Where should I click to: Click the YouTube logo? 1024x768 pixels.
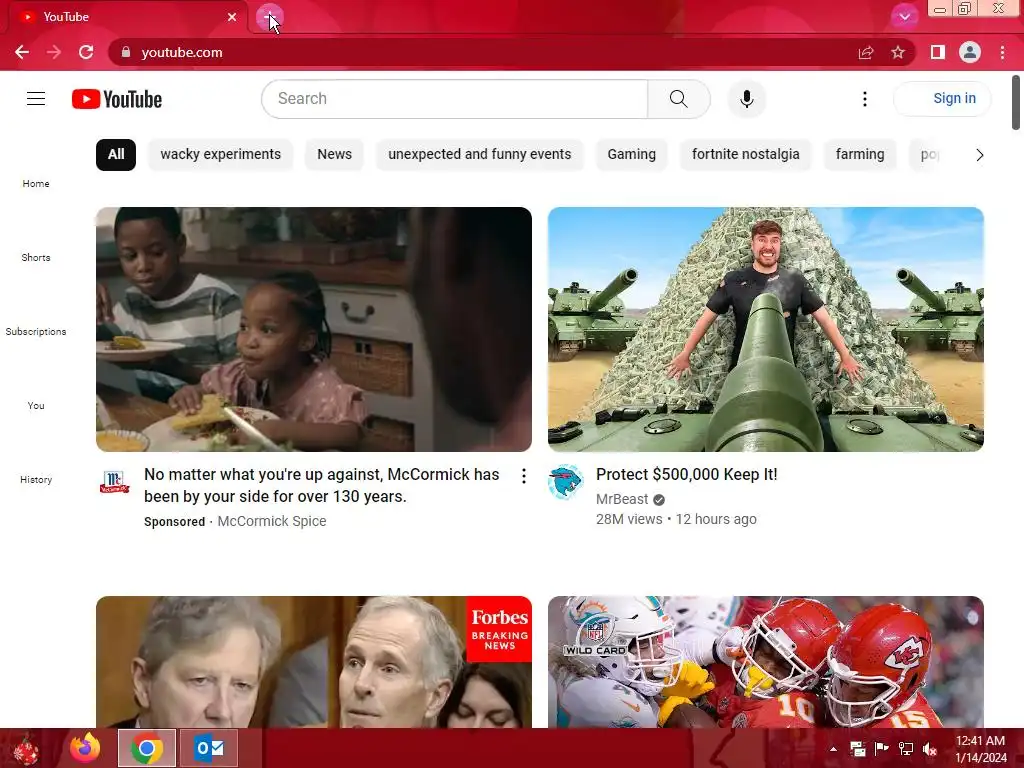coord(117,99)
